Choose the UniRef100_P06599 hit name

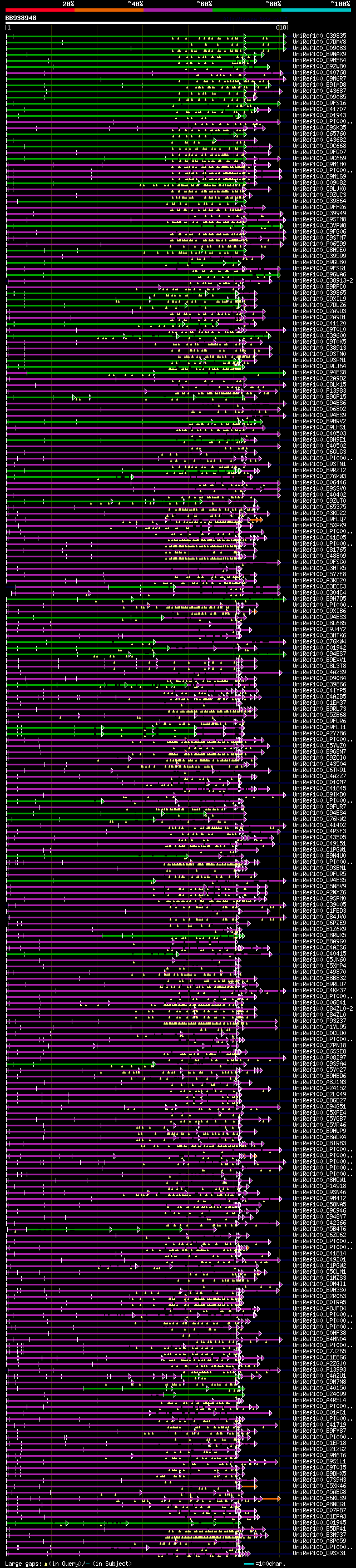pyautogui.click(x=319, y=244)
